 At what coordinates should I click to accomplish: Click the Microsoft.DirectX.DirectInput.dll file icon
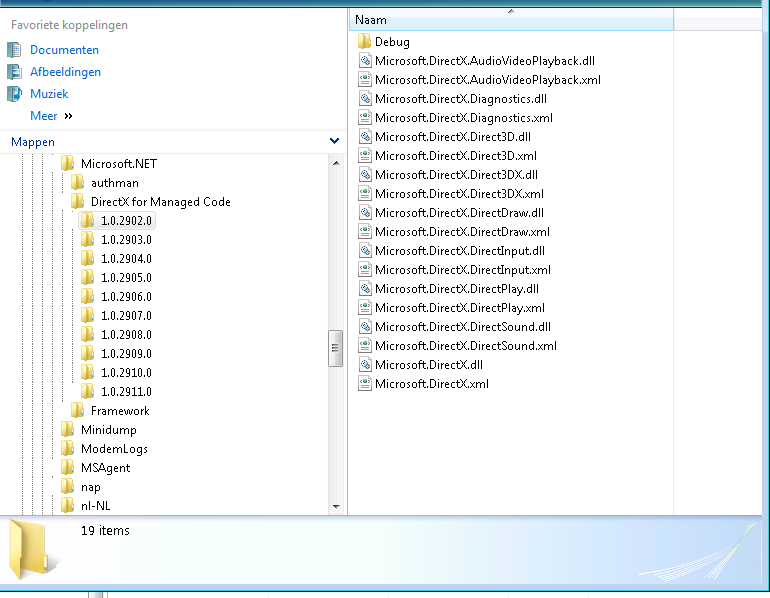pyautogui.click(x=364, y=251)
